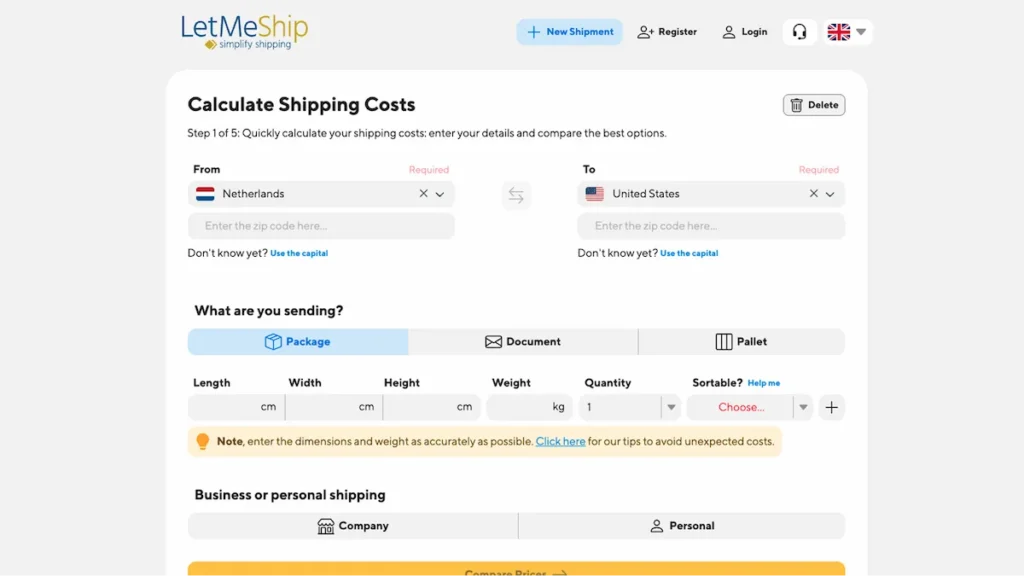Image resolution: width=1024 pixels, height=576 pixels.
Task: Swap the From and To countries
Action: [x=516, y=196]
